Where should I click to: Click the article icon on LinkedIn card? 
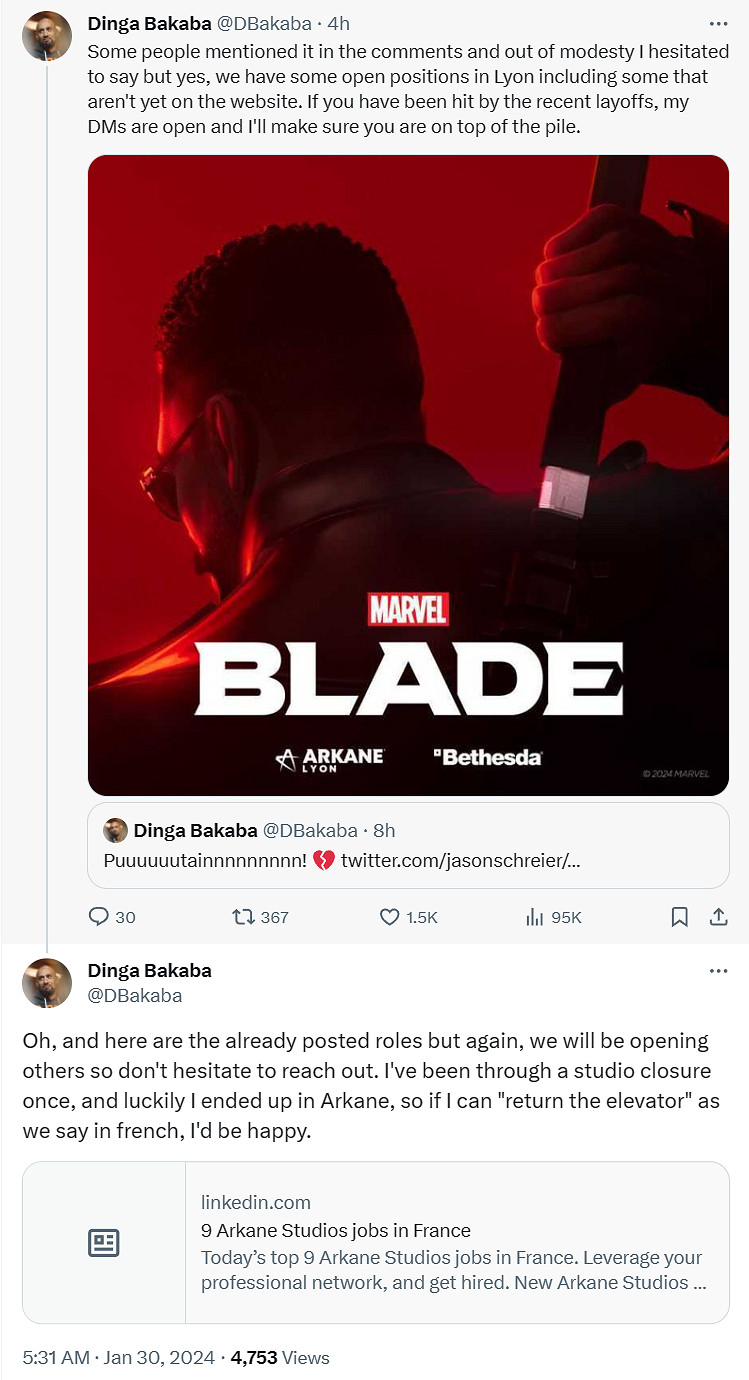click(104, 1243)
